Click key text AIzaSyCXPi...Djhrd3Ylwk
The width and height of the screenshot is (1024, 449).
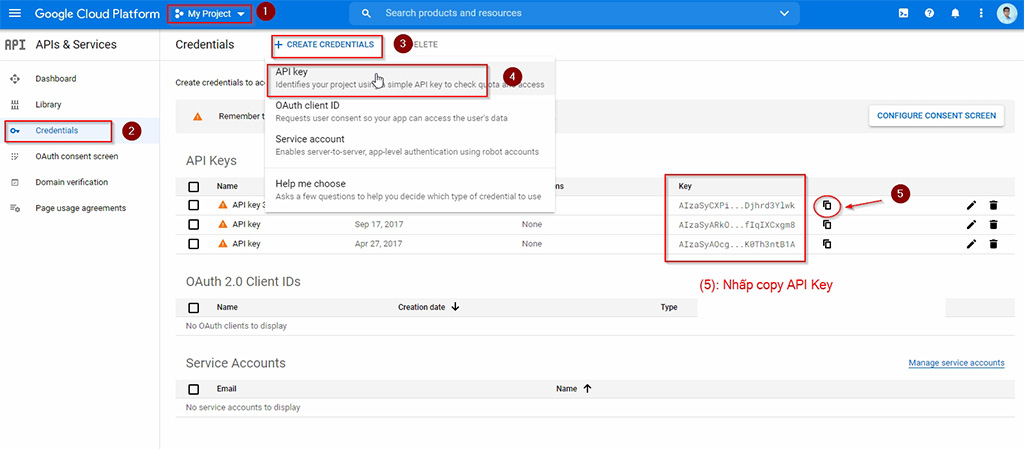pyautogui.click(x=737, y=206)
